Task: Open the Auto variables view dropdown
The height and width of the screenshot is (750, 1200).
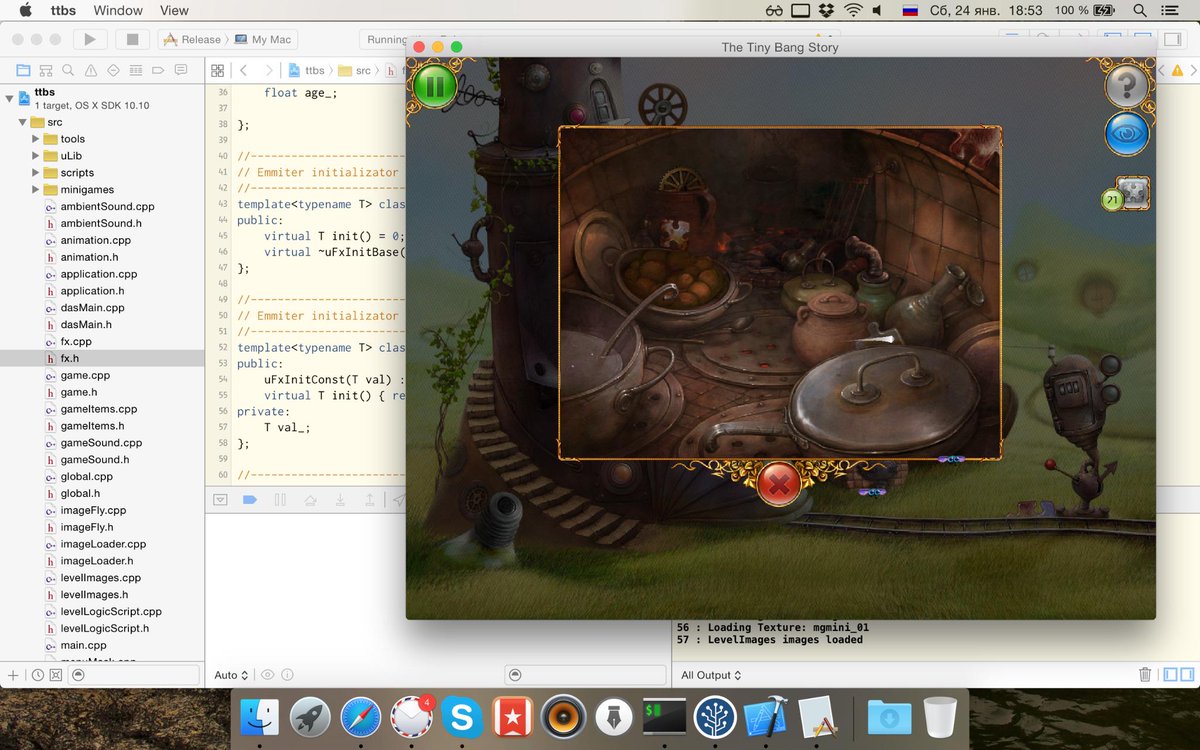Action: pyautogui.click(x=232, y=676)
